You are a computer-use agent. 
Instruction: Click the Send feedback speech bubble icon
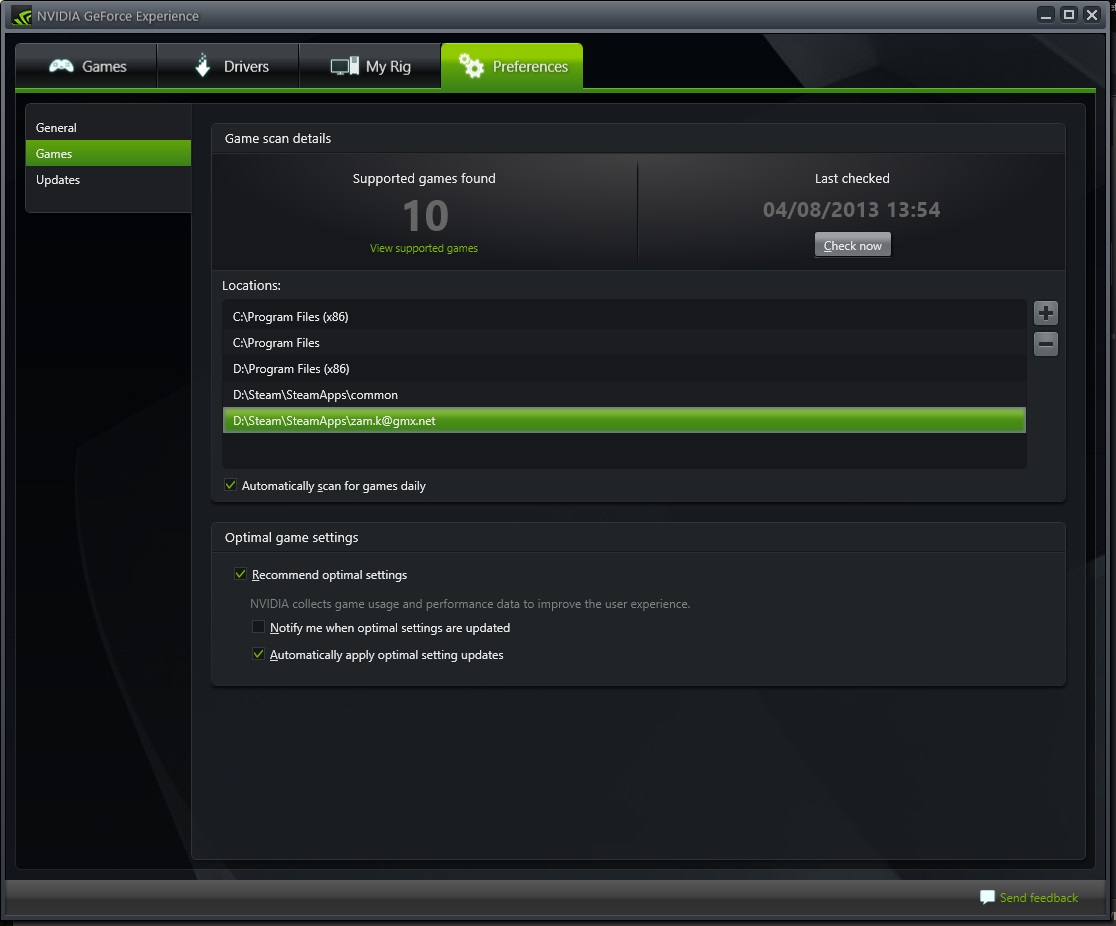986,897
